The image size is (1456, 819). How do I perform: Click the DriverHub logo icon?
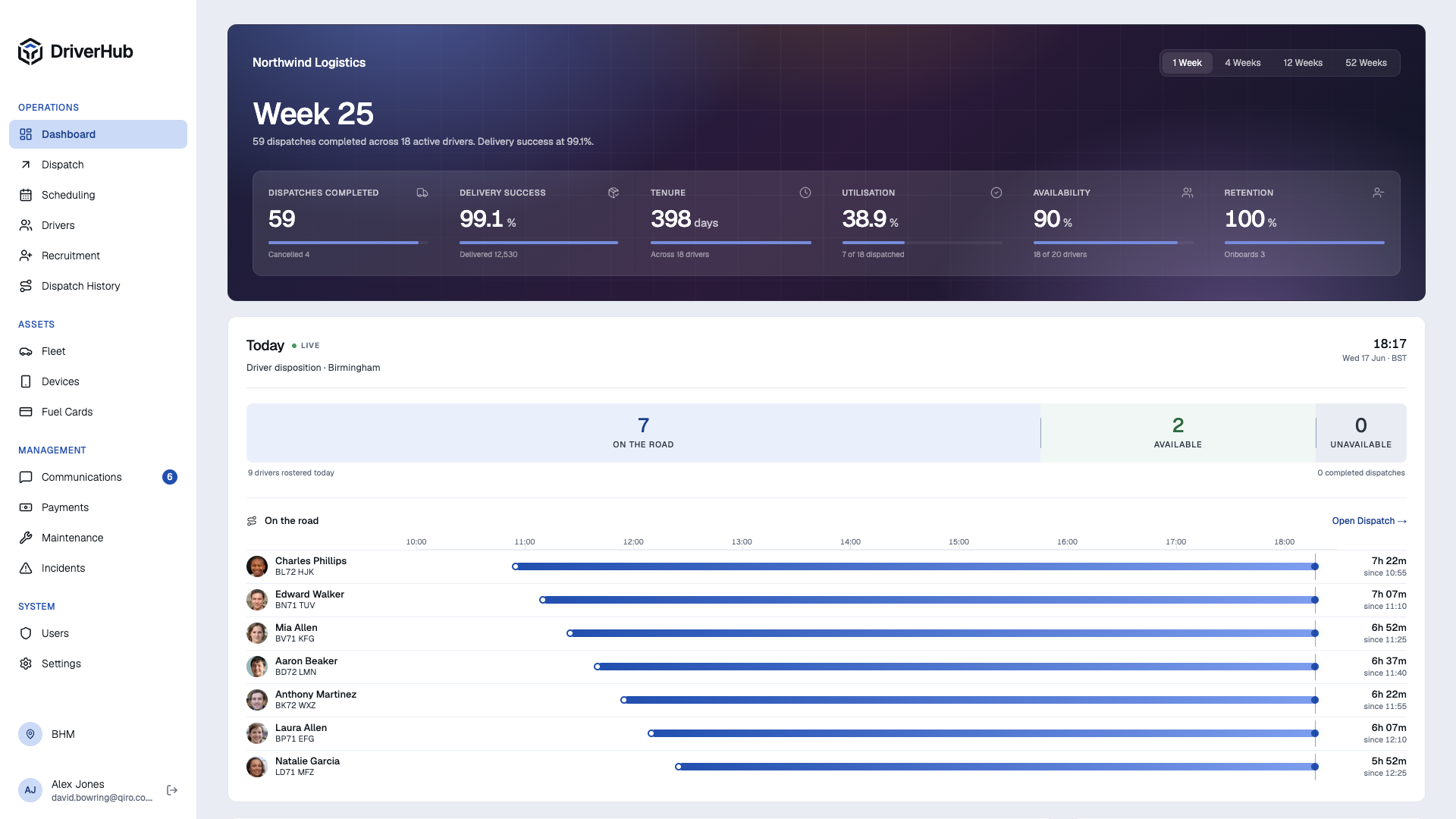click(x=30, y=52)
